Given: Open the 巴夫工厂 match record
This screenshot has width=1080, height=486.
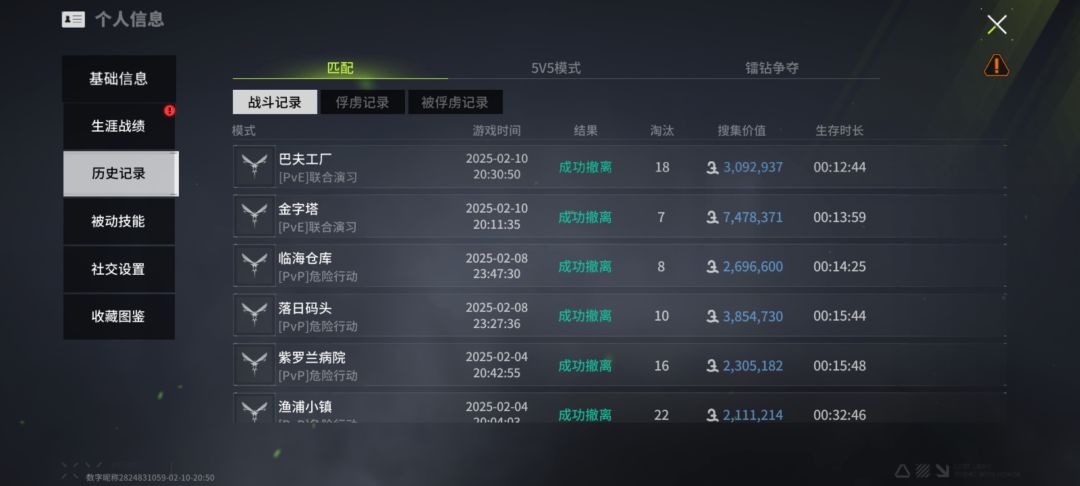Looking at the screenshot, I should click(619, 167).
